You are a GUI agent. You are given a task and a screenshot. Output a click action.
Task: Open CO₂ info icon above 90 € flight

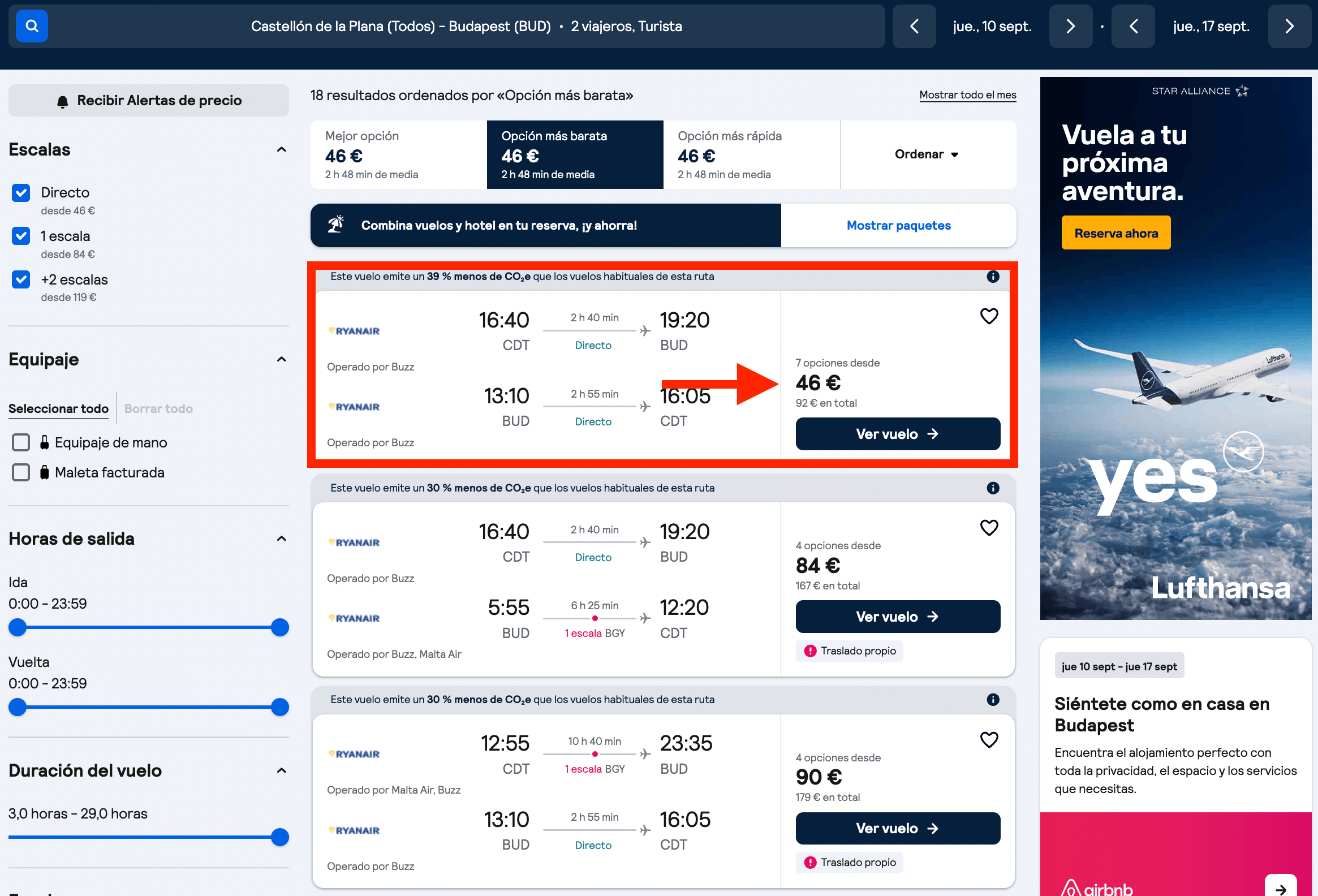(x=993, y=699)
